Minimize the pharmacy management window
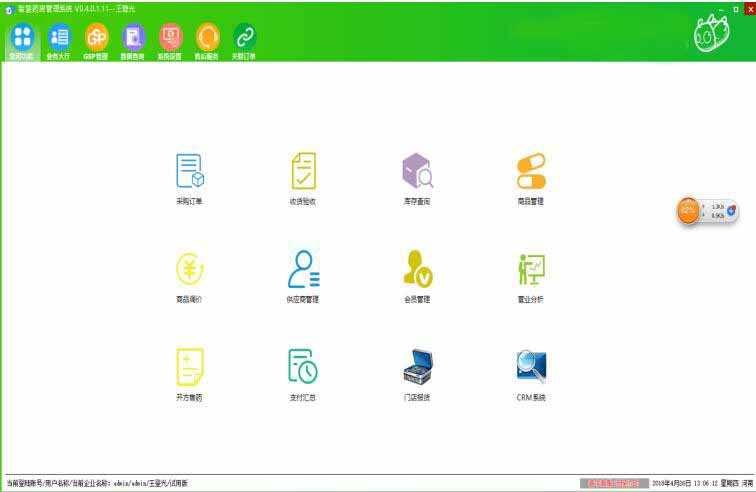 coord(721,9)
